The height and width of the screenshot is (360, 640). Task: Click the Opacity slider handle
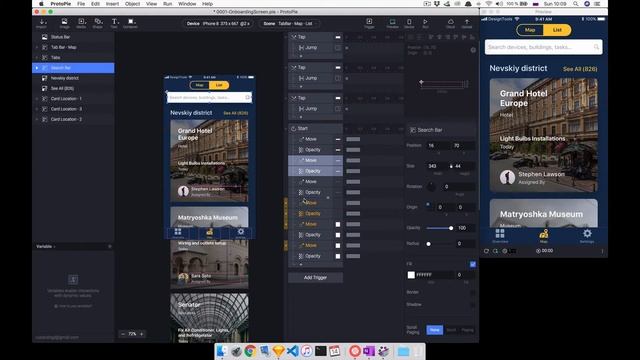[x=451, y=228]
